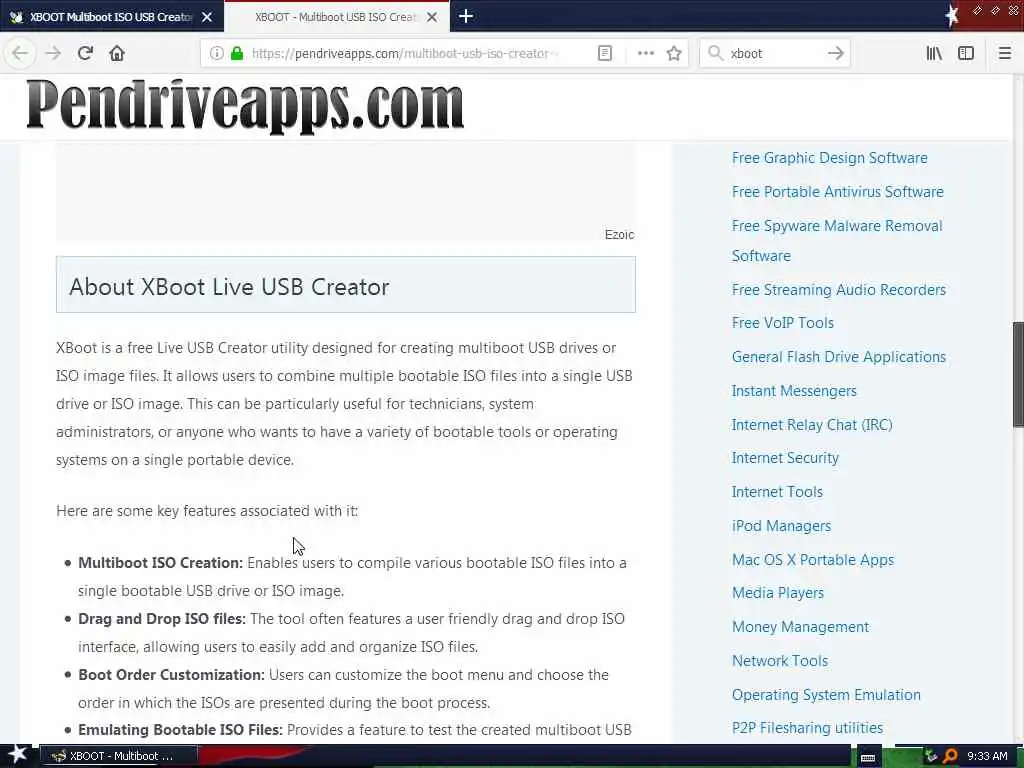Image resolution: width=1024 pixels, height=768 pixels.
Task: Click the white star icon in the title bar
Action: tap(952, 16)
